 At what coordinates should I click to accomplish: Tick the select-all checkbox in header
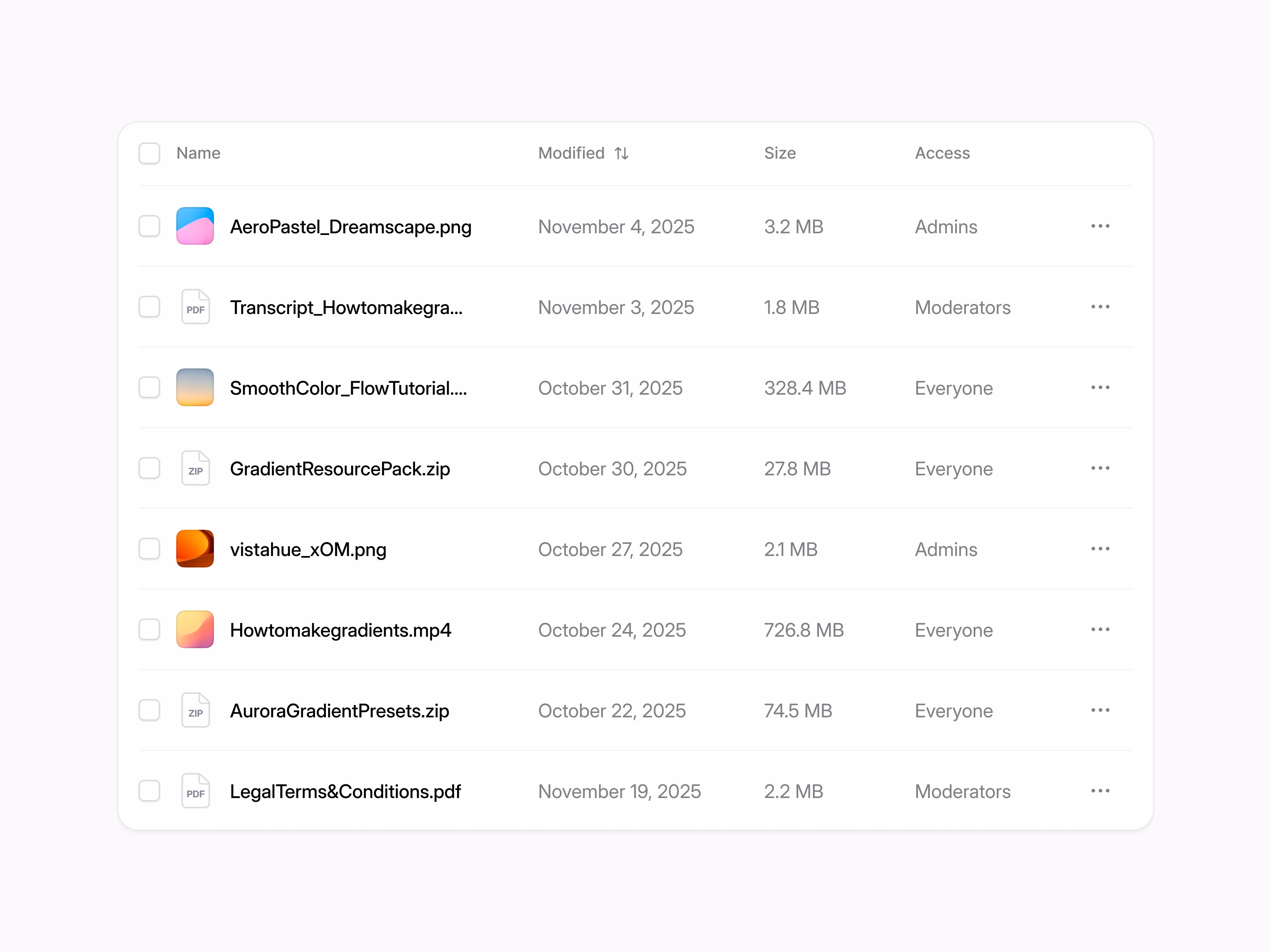point(149,153)
